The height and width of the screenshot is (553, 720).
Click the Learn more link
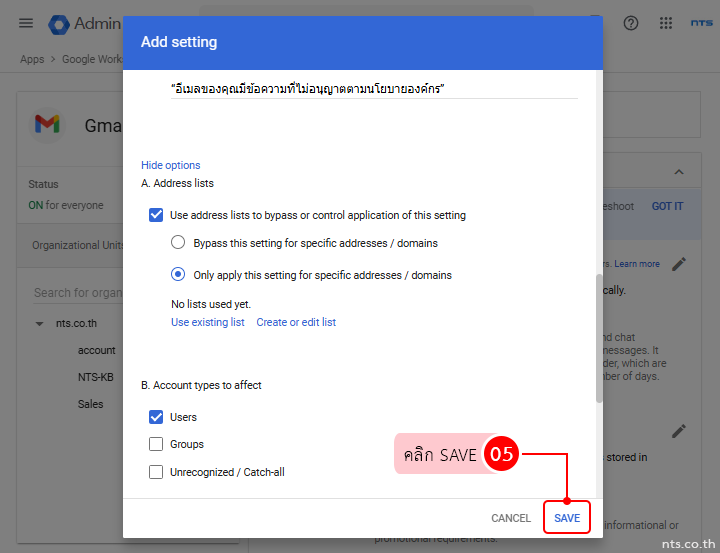tap(637, 264)
